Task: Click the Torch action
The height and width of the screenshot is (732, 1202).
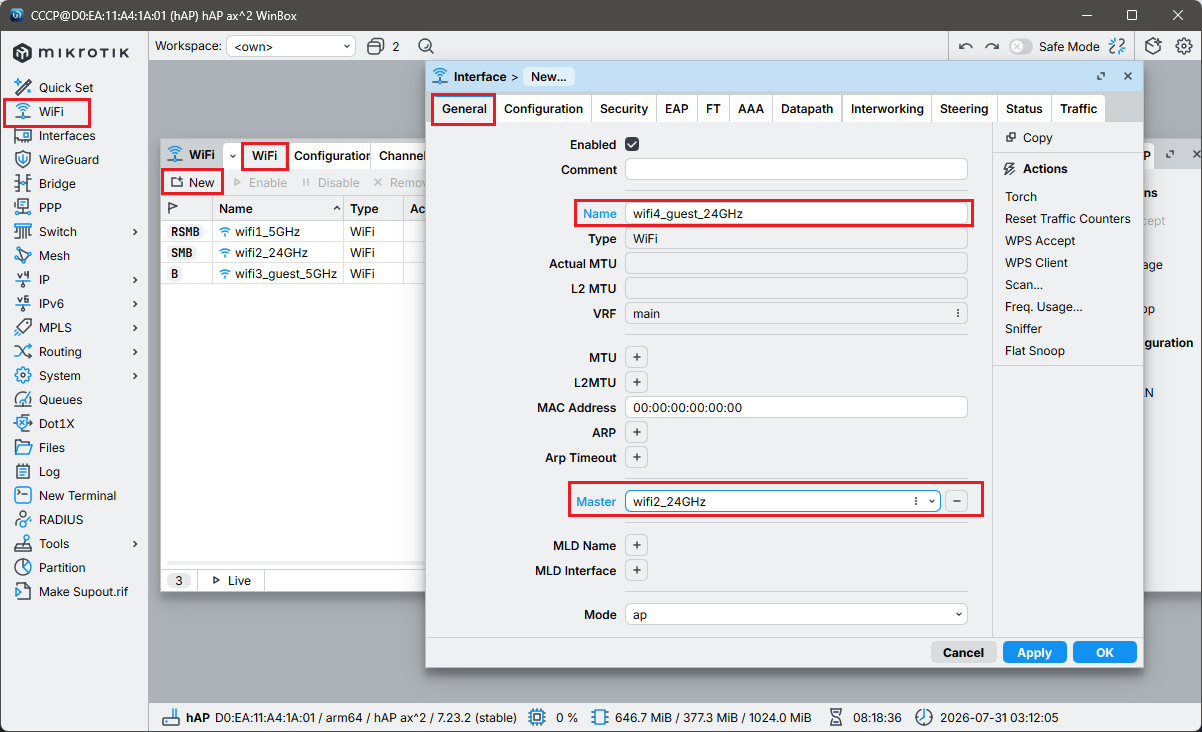Action: click(x=1021, y=197)
